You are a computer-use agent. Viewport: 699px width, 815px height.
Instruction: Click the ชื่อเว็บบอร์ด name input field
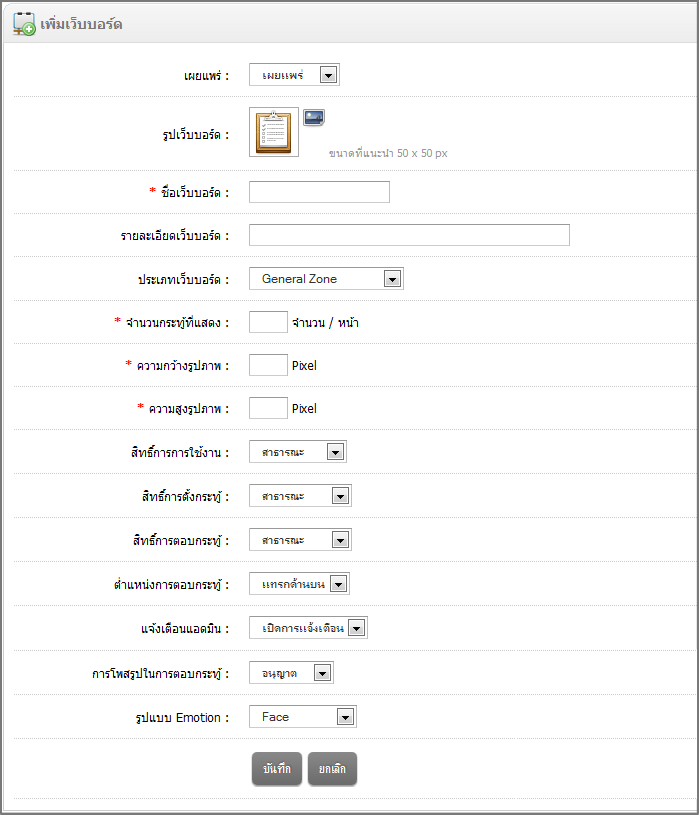coord(319,192)
